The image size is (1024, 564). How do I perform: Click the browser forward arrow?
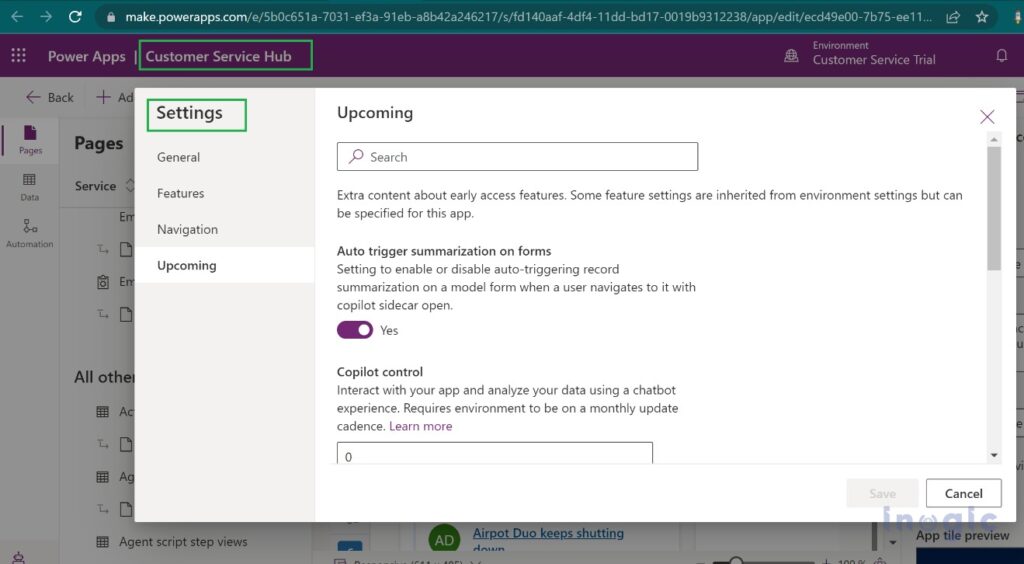pos(46,17)
